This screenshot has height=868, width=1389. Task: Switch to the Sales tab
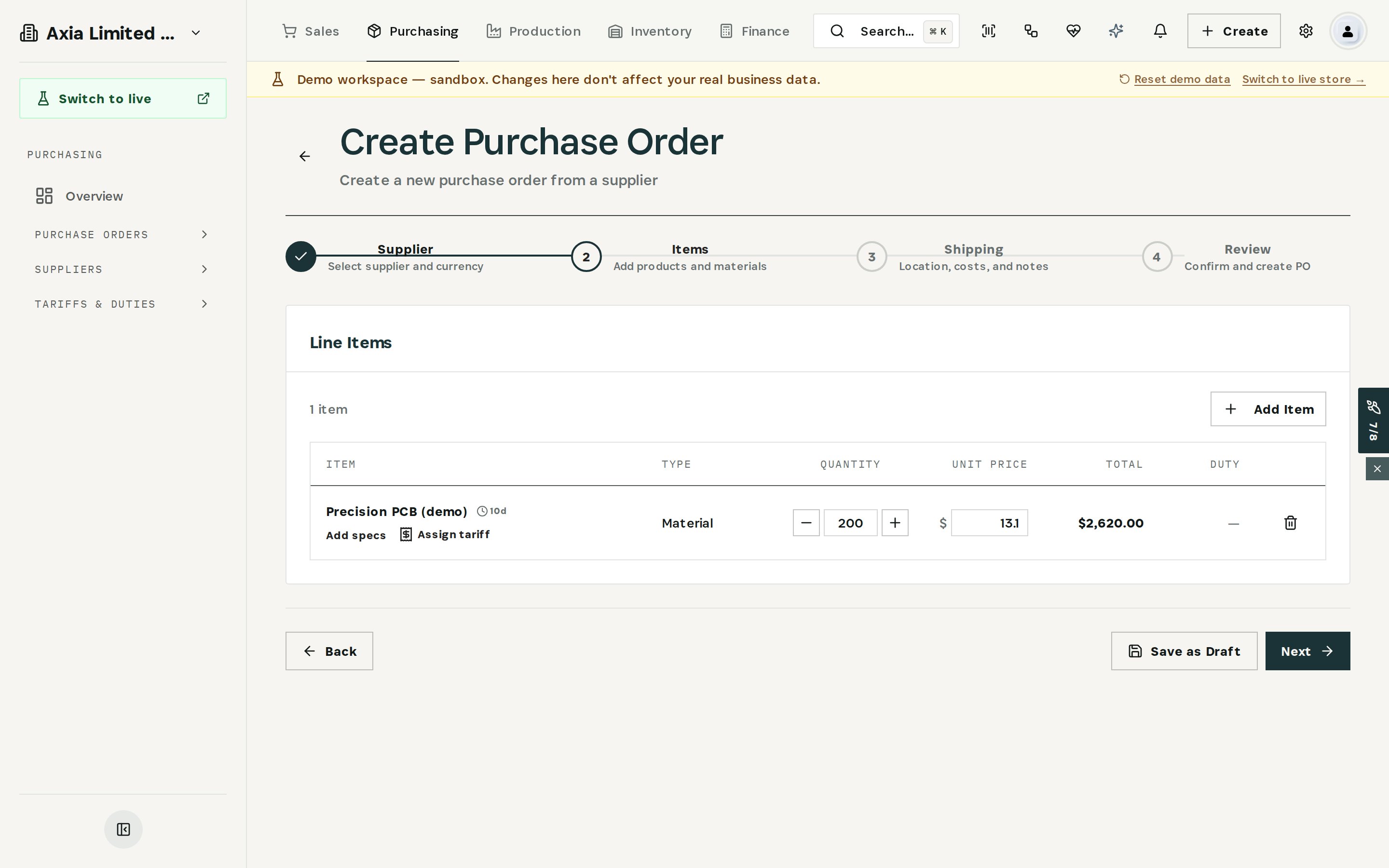(311, 31)
